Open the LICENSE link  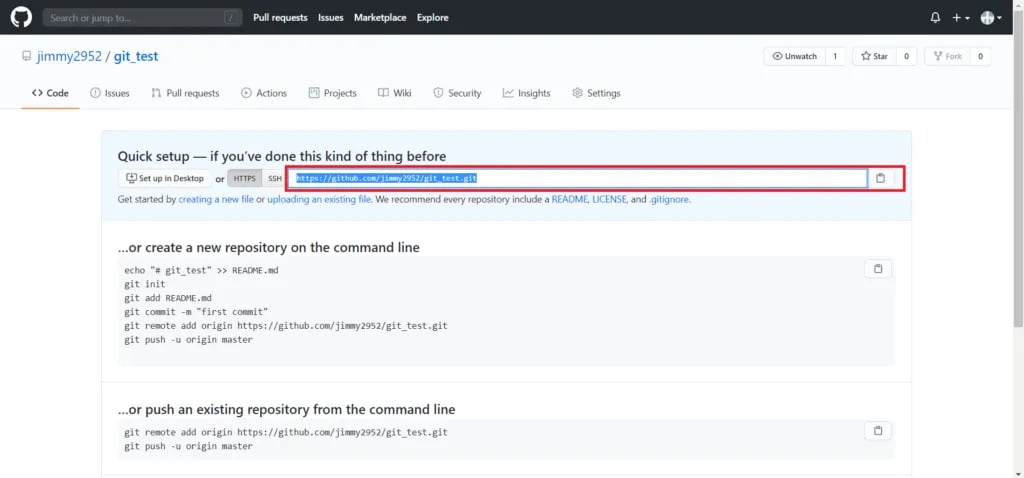(x=610, y=199)
